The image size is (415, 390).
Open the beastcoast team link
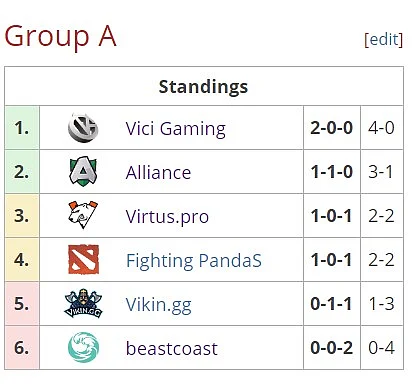pyautogui.click(x=172, y=349)
